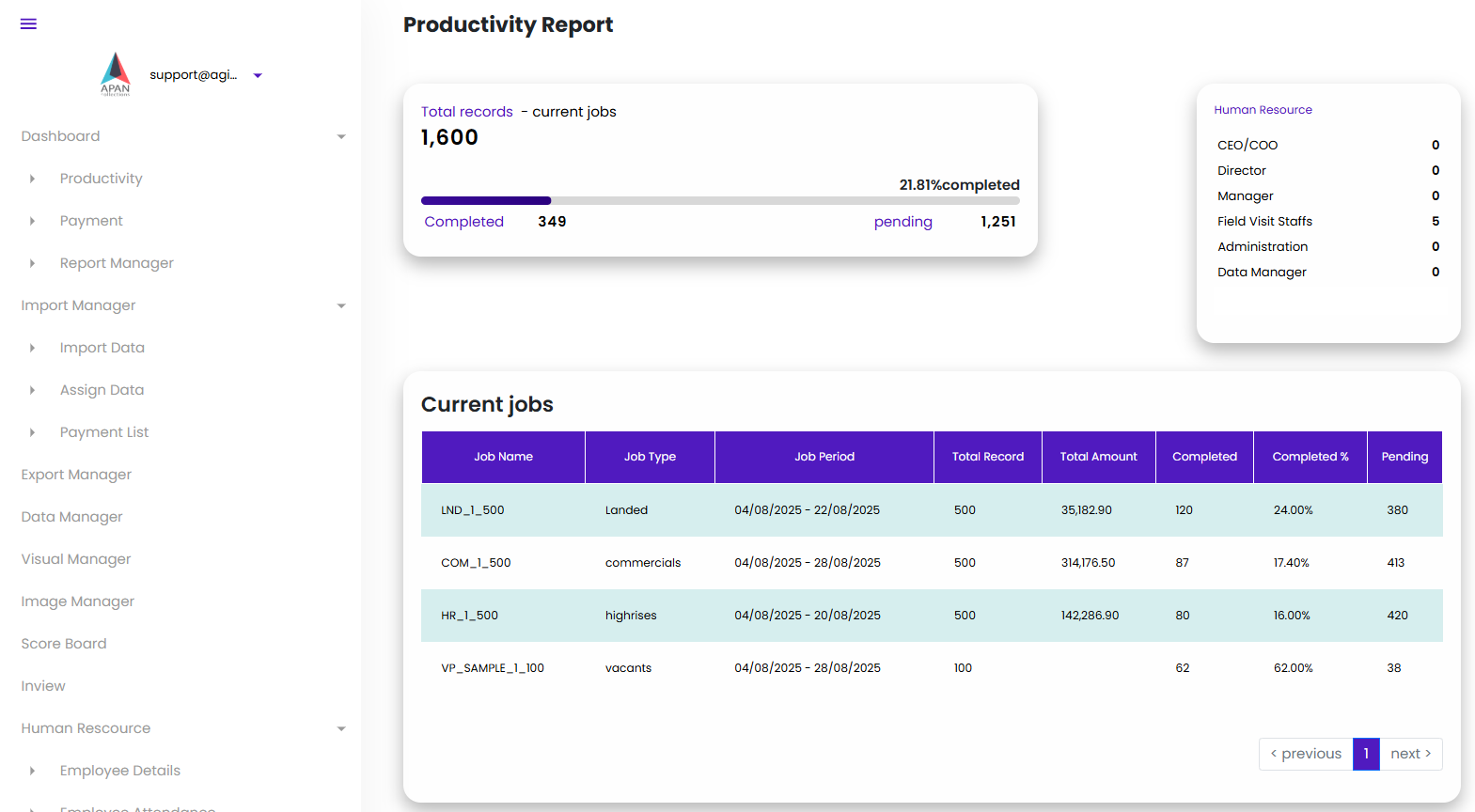Select page 1 in pagination
Image resolution: width=1475 pixels, height=812 pixels.
point(1366,754)
